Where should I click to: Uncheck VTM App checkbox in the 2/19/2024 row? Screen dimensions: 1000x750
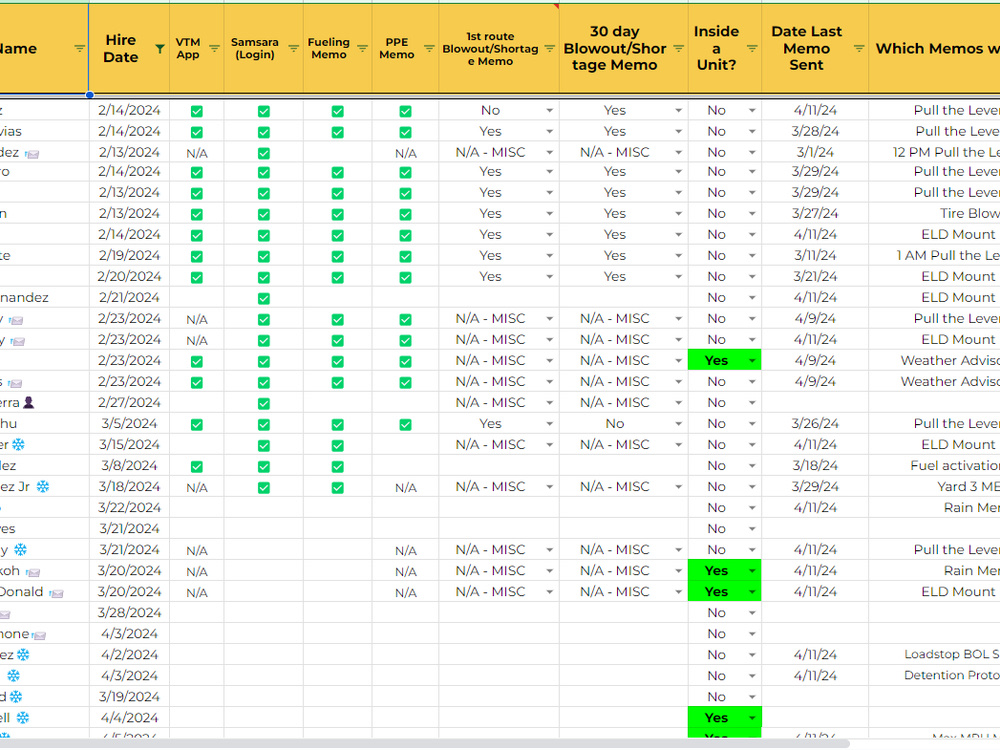pyautogui.click(x=197, y=256)
